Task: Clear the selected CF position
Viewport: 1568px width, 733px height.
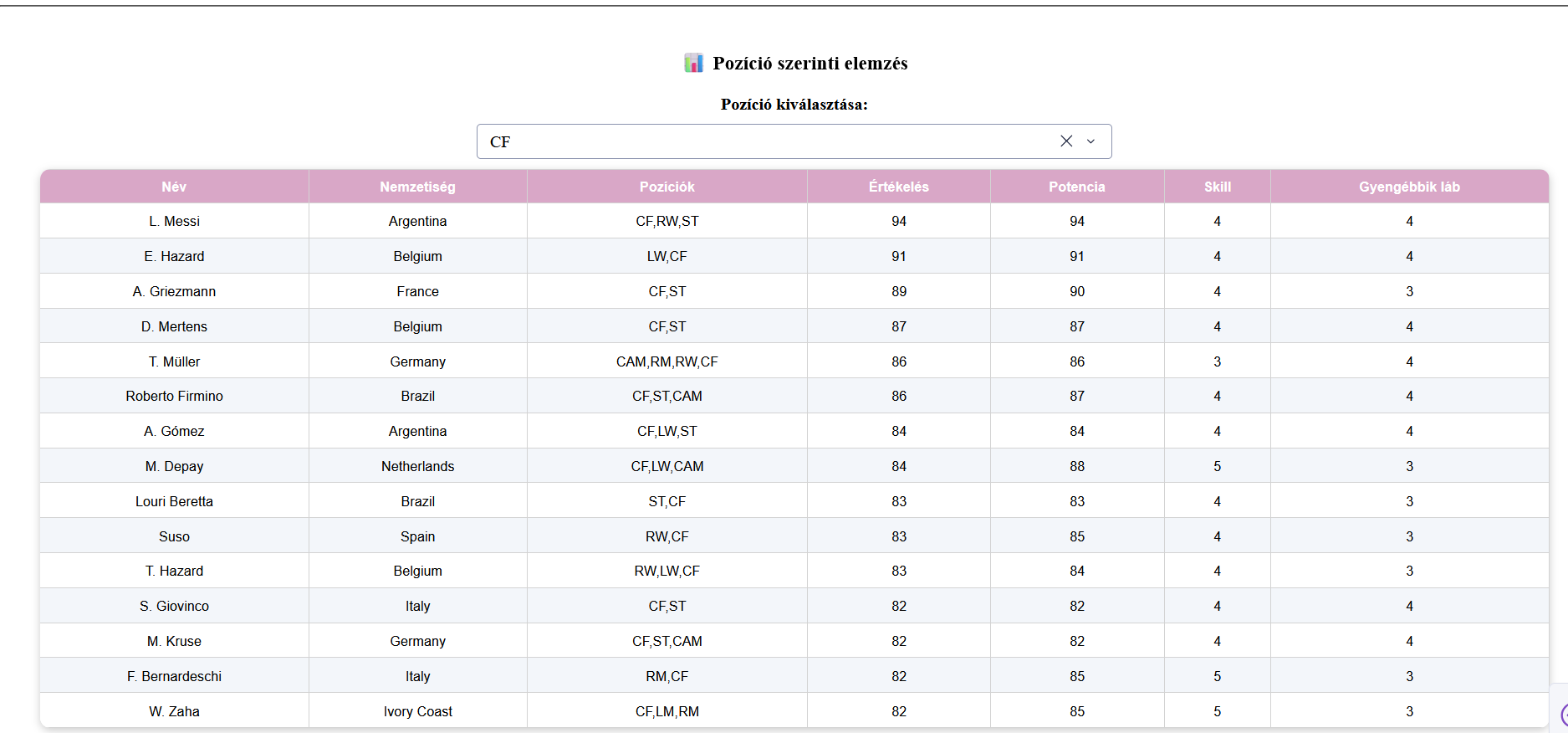Action: (x=1066, y=141)
